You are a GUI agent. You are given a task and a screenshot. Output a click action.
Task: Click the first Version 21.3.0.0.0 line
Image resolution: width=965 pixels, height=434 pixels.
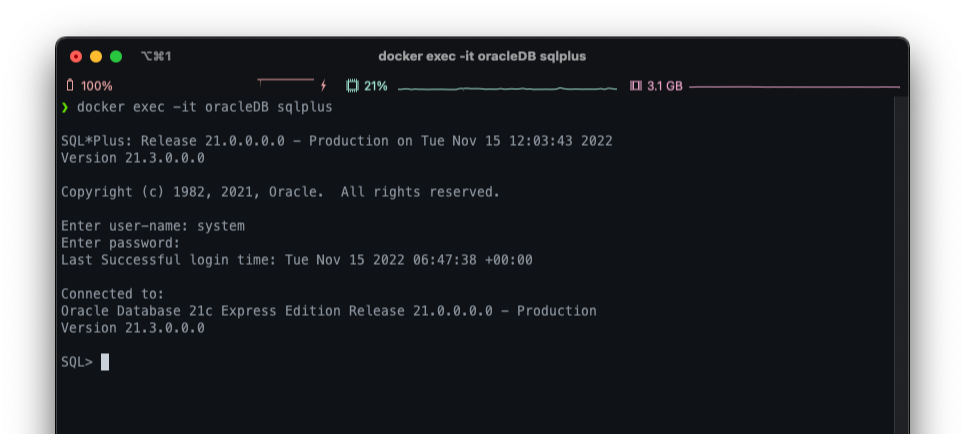pos(133,158)
